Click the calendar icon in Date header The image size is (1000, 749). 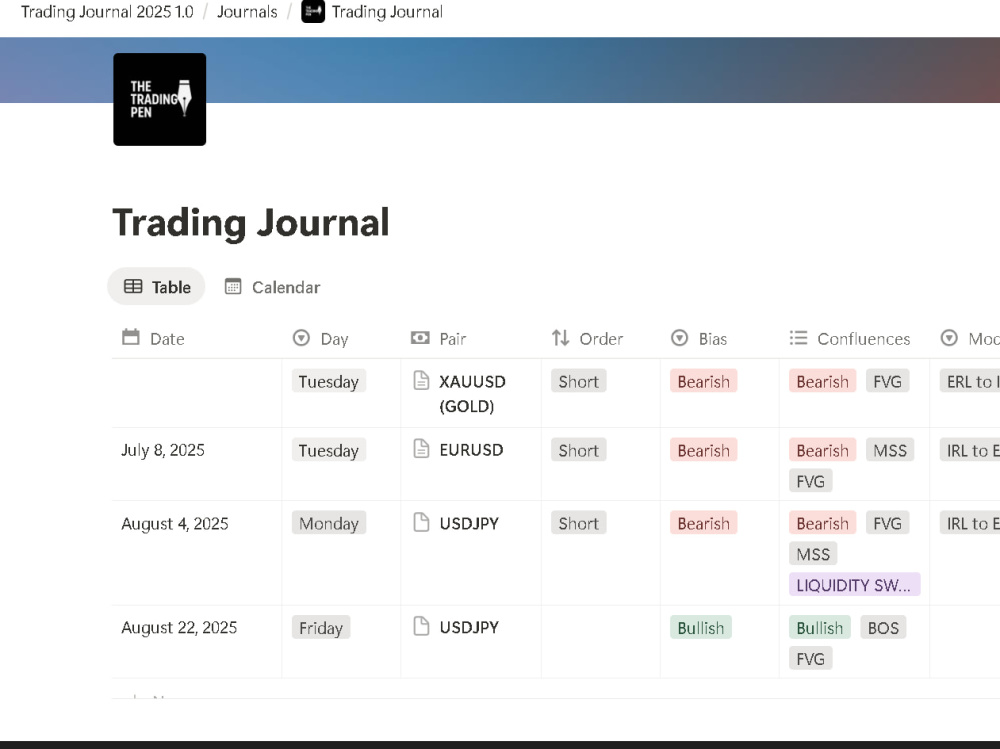[131, 337]
